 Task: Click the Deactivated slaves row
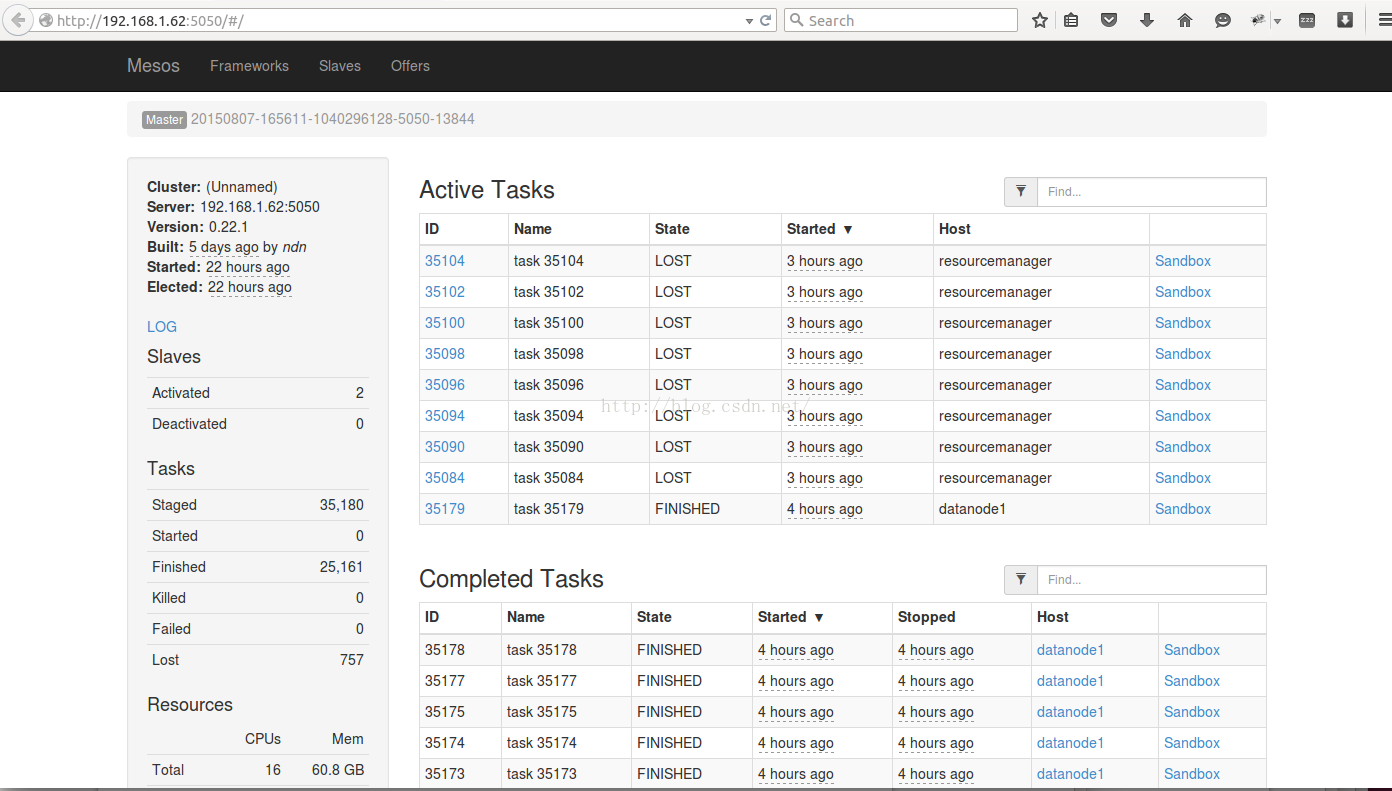click(x=258, y=424)
